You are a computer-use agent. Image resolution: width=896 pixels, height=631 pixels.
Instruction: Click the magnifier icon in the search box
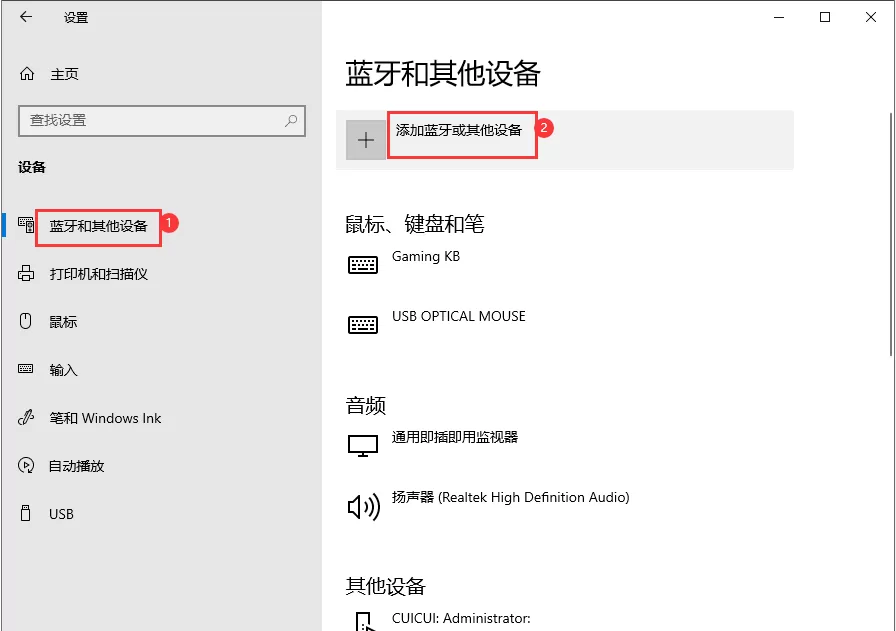(291, 120)
